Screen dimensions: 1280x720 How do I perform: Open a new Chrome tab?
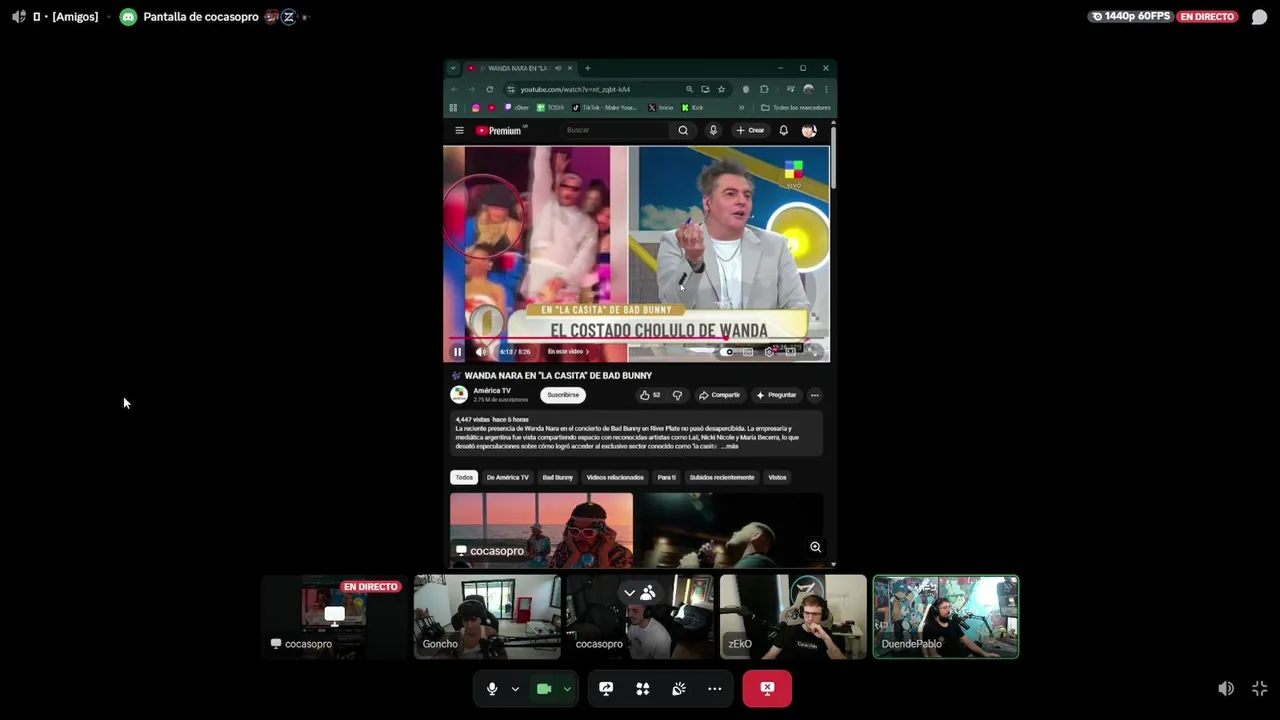[588, 68]
